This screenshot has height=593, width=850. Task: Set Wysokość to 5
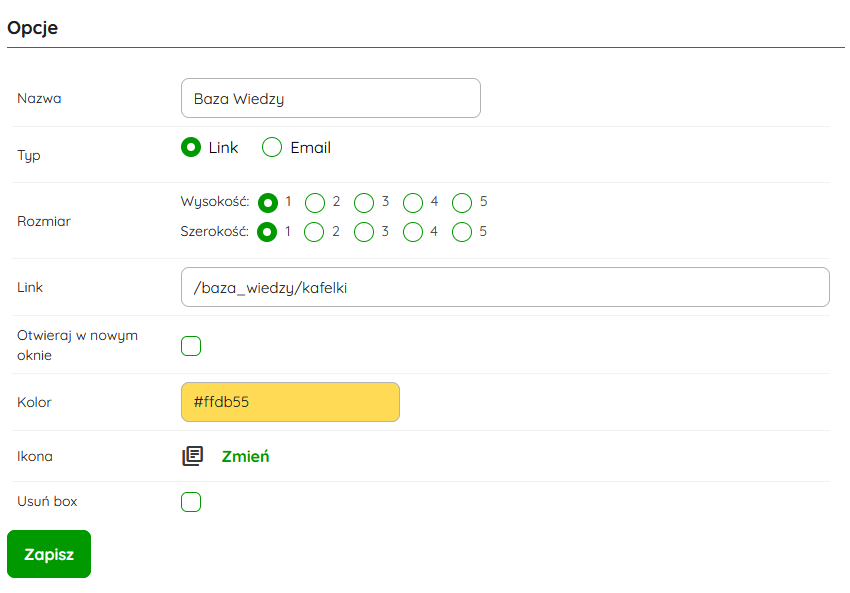462,203
